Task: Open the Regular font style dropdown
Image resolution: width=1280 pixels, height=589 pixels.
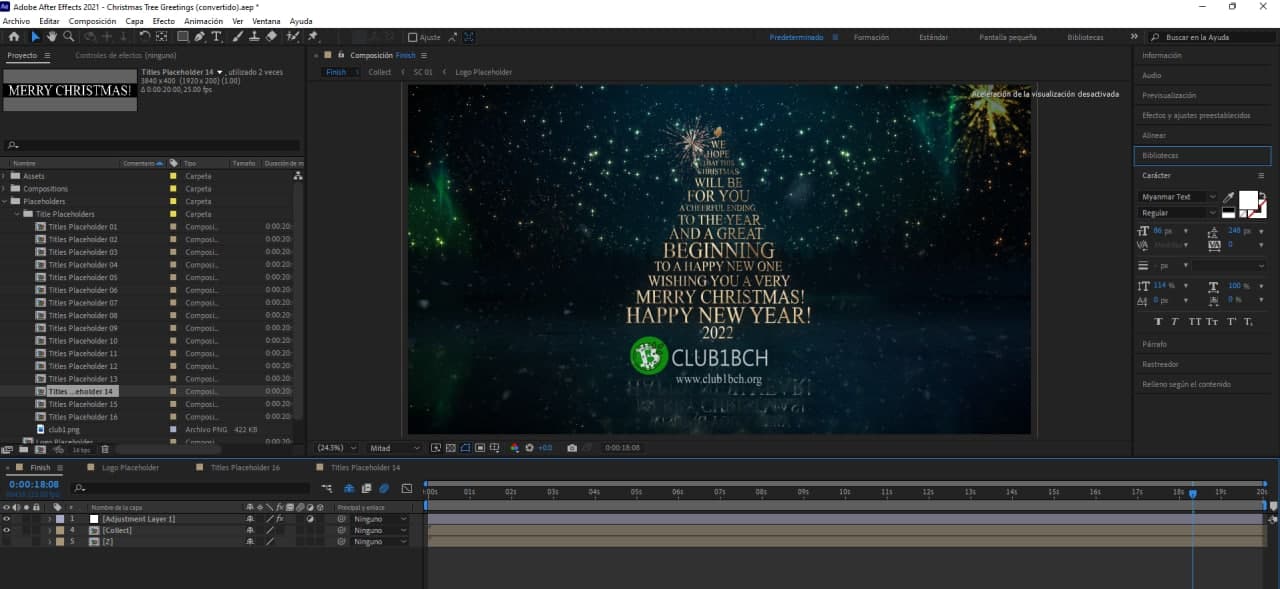Action: tap(1178, 213)
